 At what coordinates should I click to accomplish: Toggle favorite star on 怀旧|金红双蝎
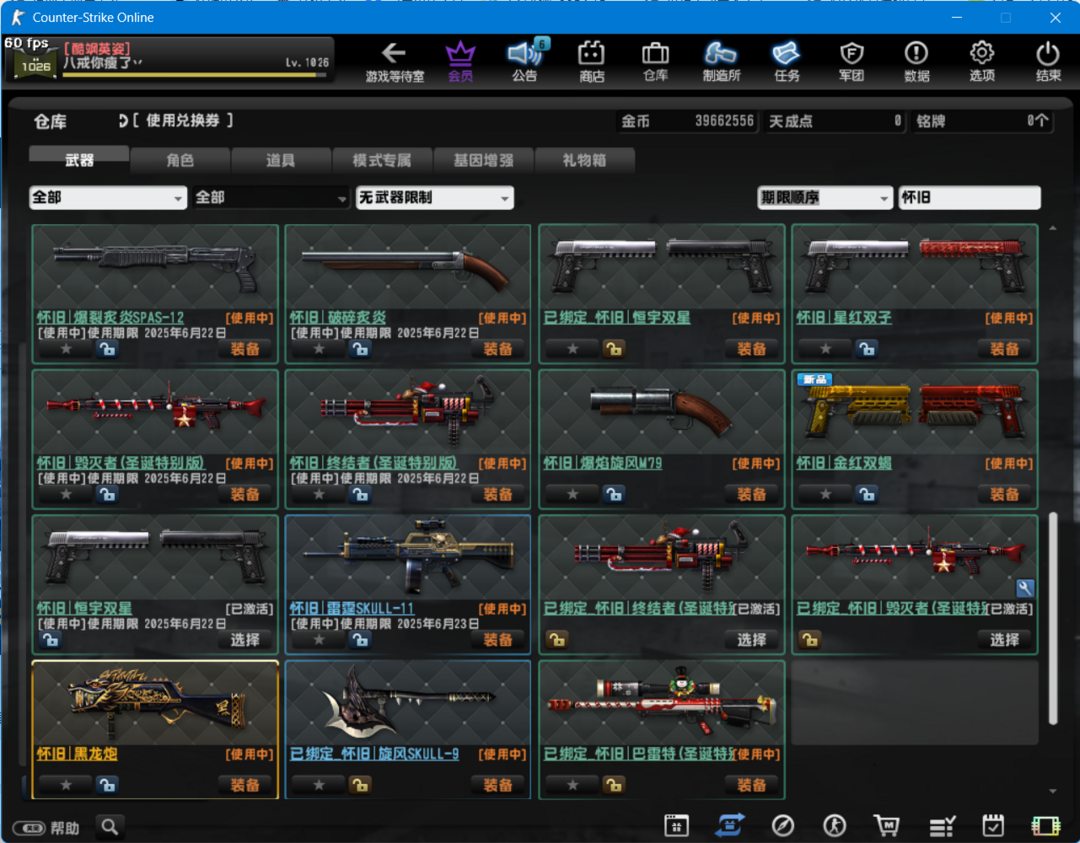pyautogui.click(x=826, y=495)
